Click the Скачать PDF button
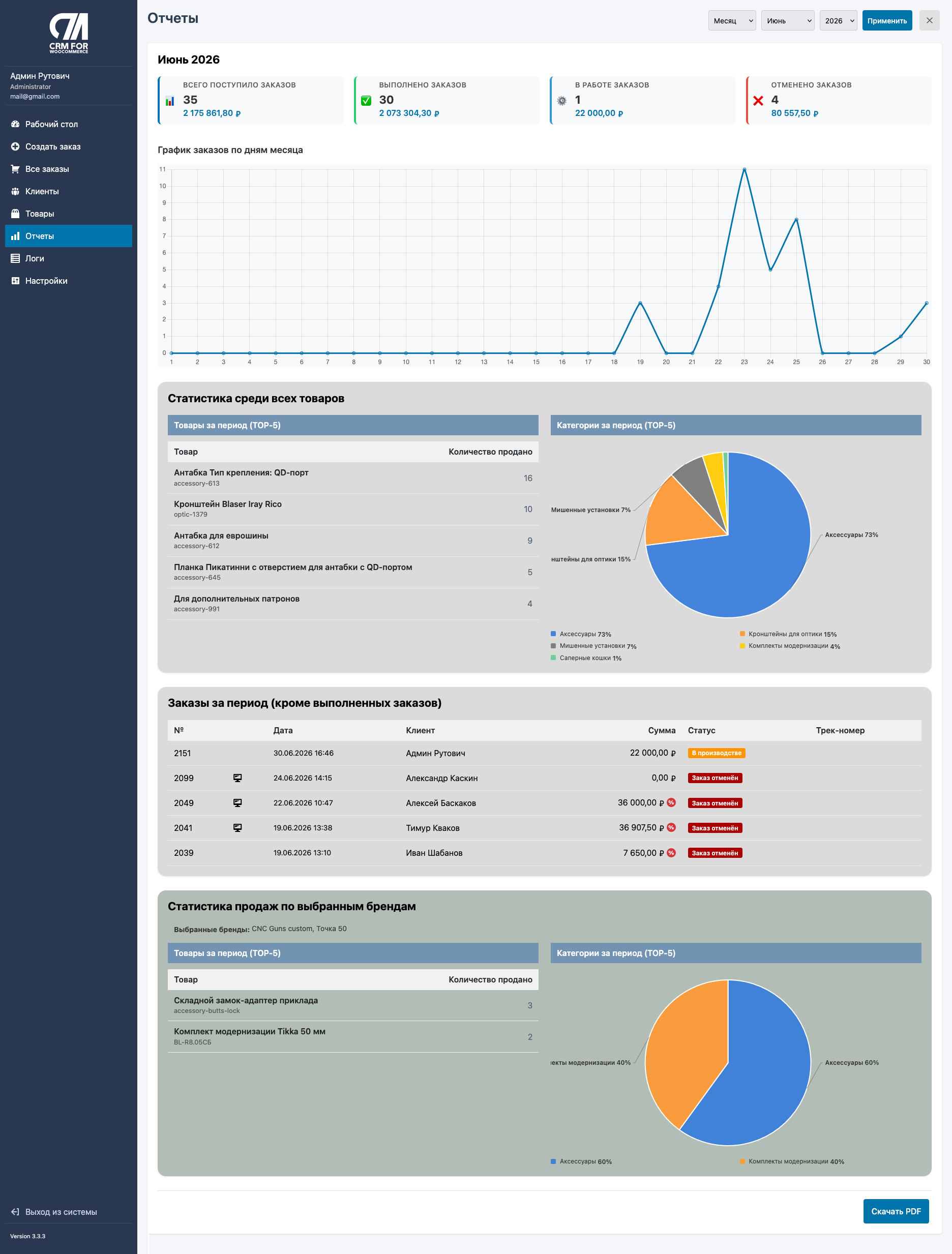 click(896, 1211)
